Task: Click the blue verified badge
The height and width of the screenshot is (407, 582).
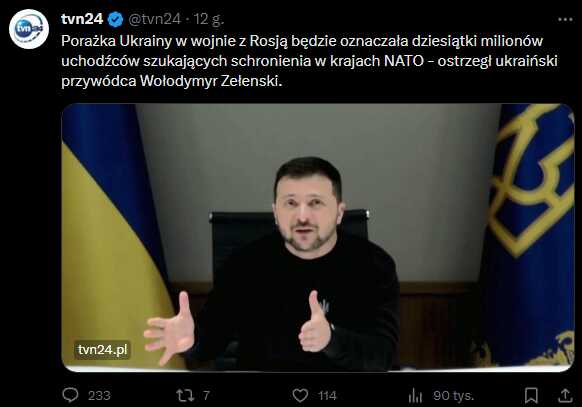Action: 115,19
